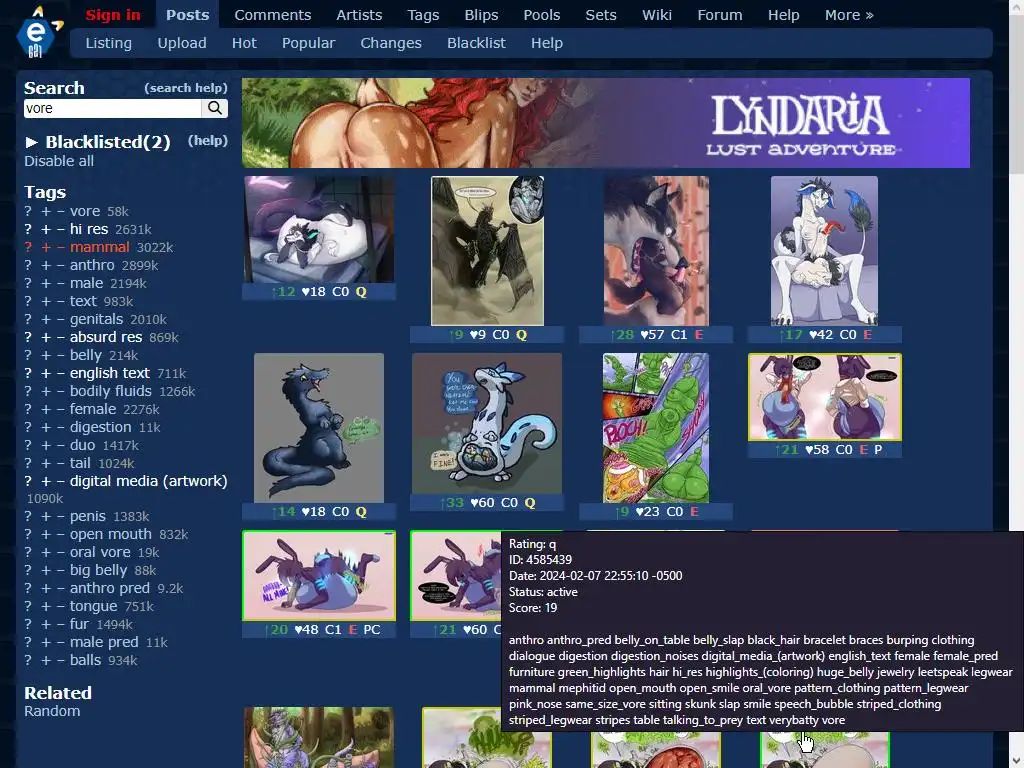This screenshot has height=768, width=1024.
Task: Include open mouth tag with plus icon
Action: [46, 534]
